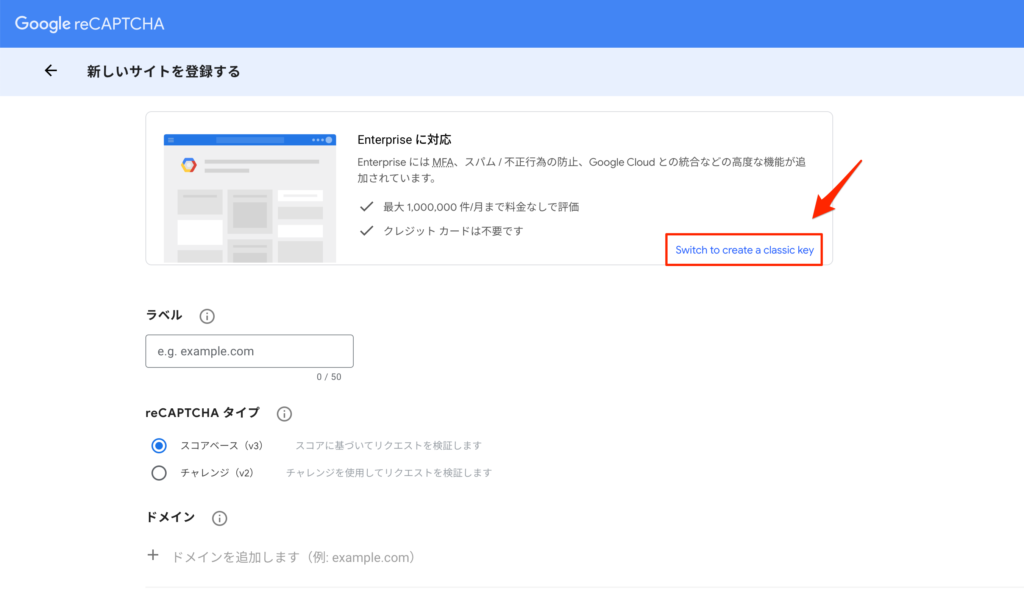Open the Switch to create a classic key link
This screenshot has width=1024, height=610.
click(744, 250)
